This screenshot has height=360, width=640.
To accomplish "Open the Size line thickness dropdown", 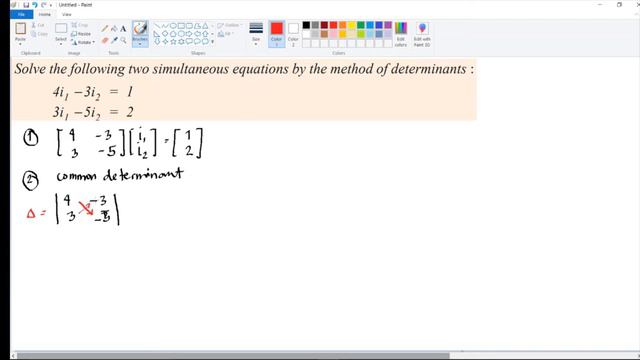I will pos(256,34).
